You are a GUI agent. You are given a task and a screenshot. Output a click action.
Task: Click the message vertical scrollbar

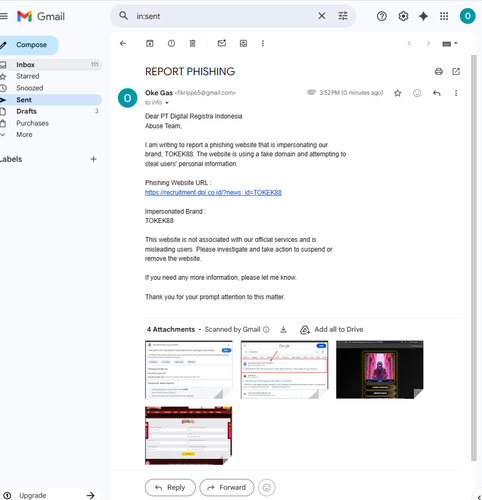[474, 258]
